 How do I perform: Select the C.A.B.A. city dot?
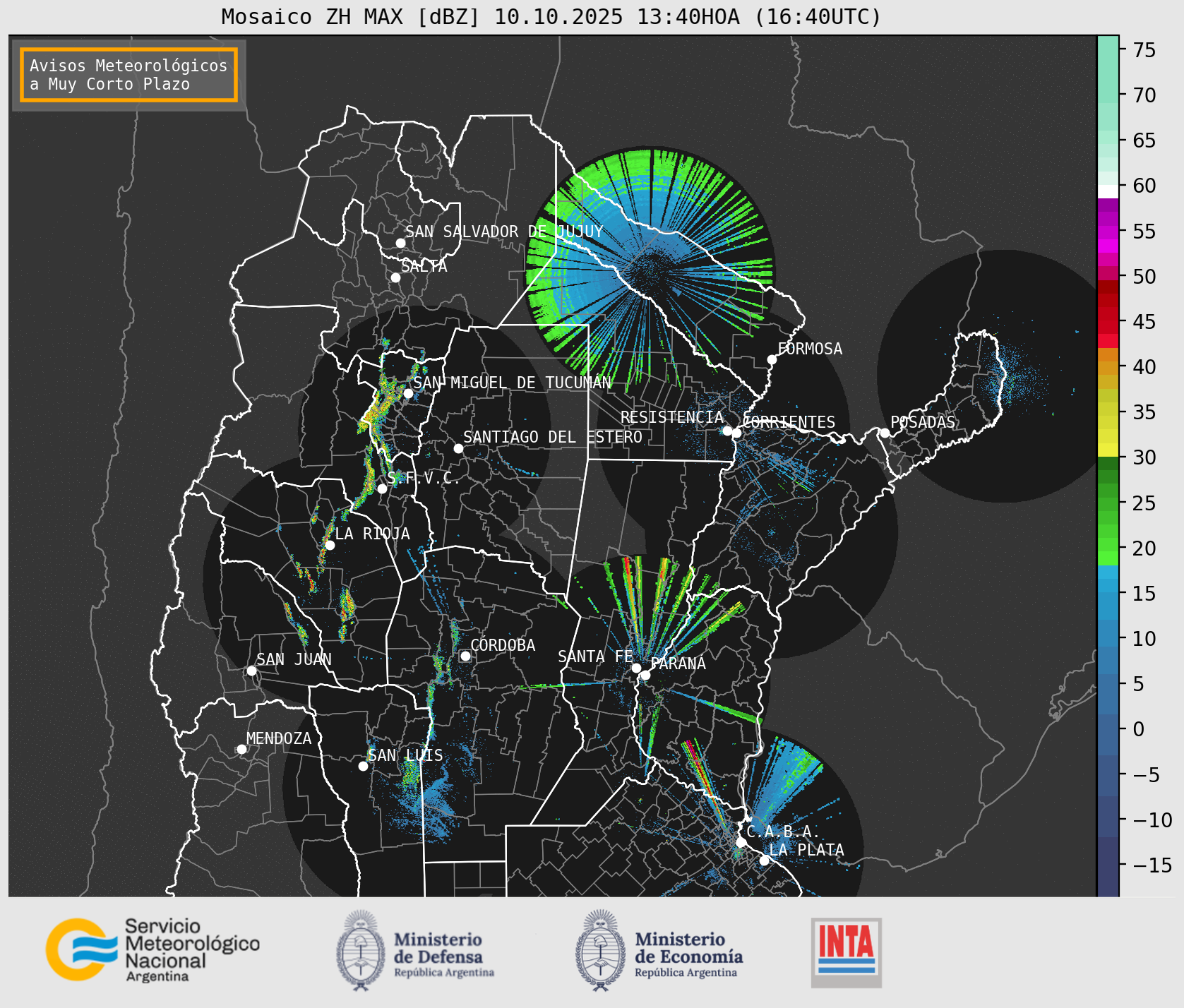(741, 842)
